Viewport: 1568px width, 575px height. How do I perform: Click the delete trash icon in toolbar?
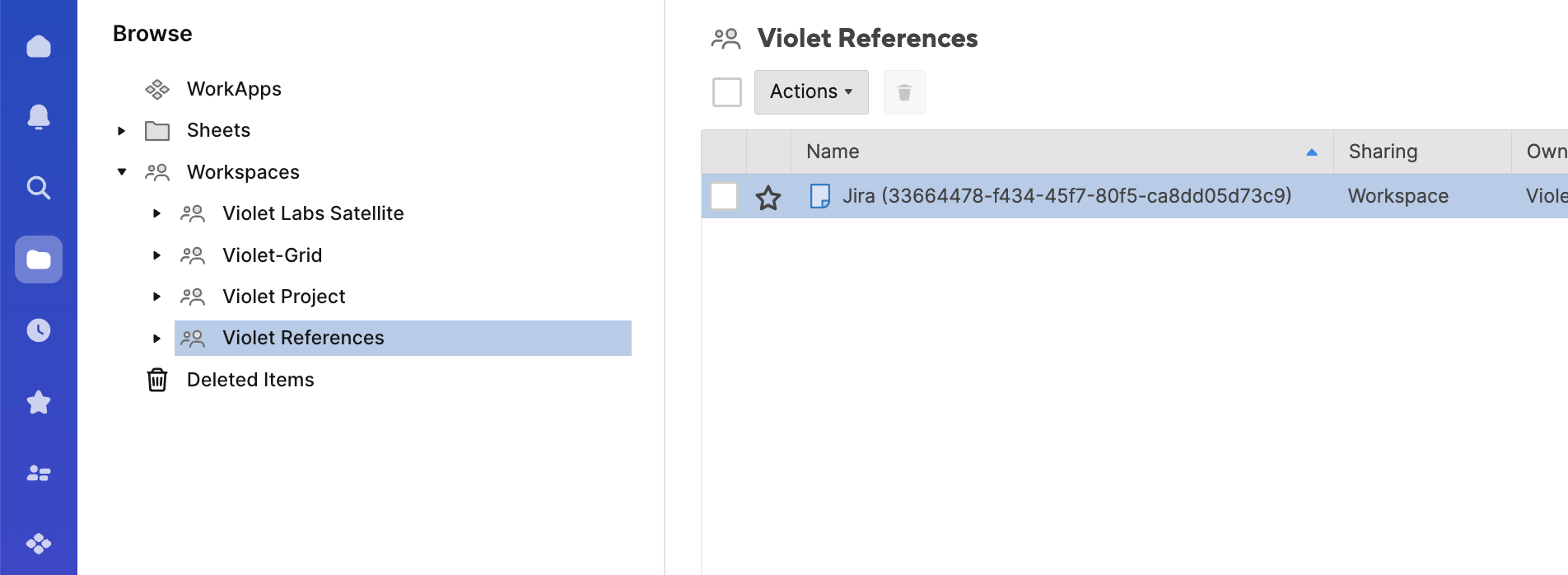[x=904, y=92]
